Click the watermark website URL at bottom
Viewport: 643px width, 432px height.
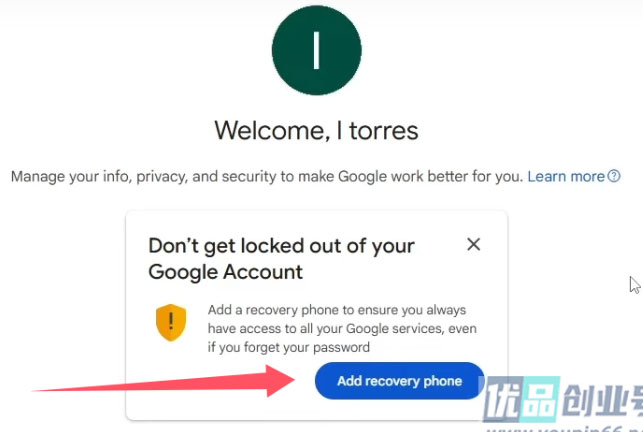tap(564, 429)
